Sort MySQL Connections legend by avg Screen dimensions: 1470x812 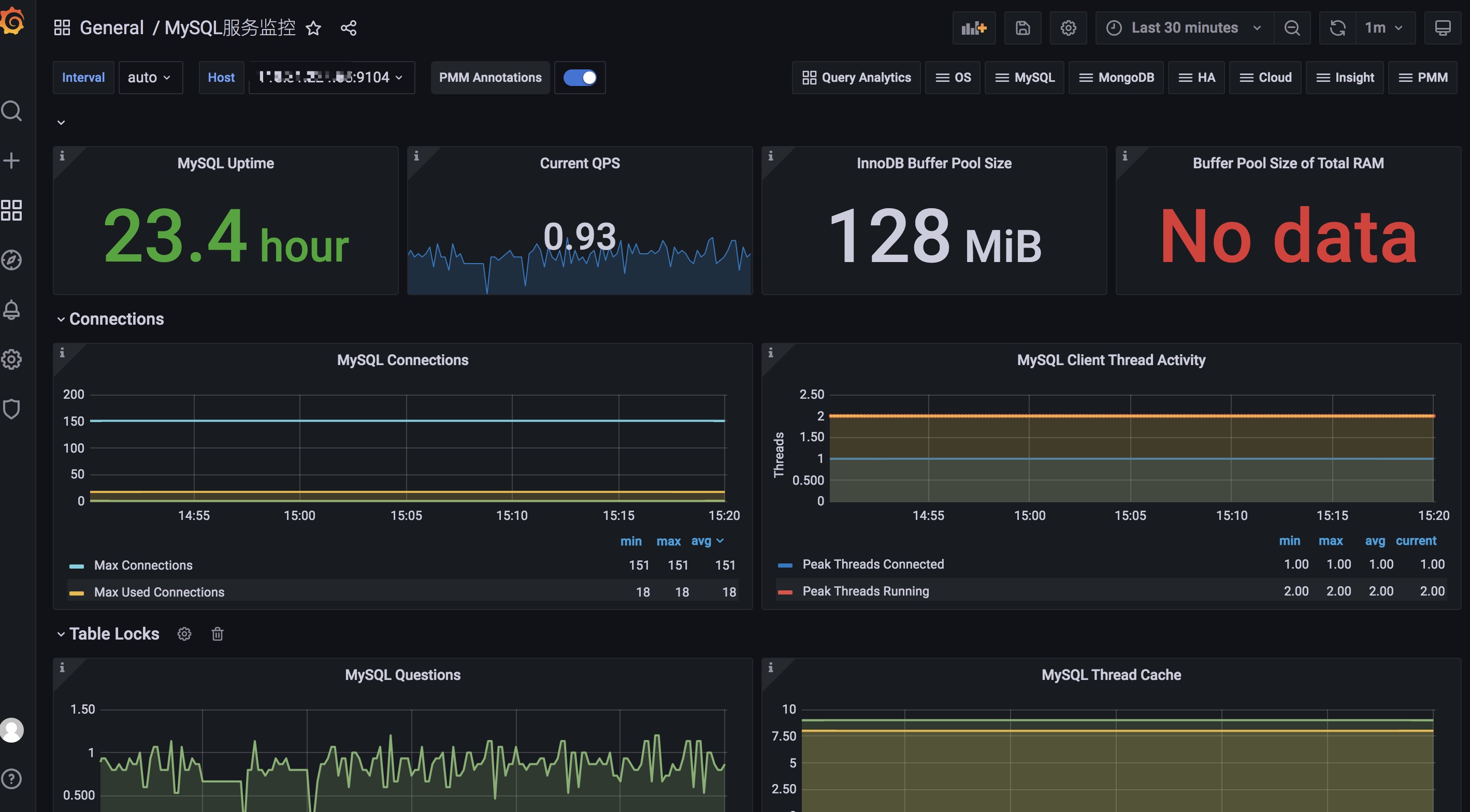click(707, 541)
